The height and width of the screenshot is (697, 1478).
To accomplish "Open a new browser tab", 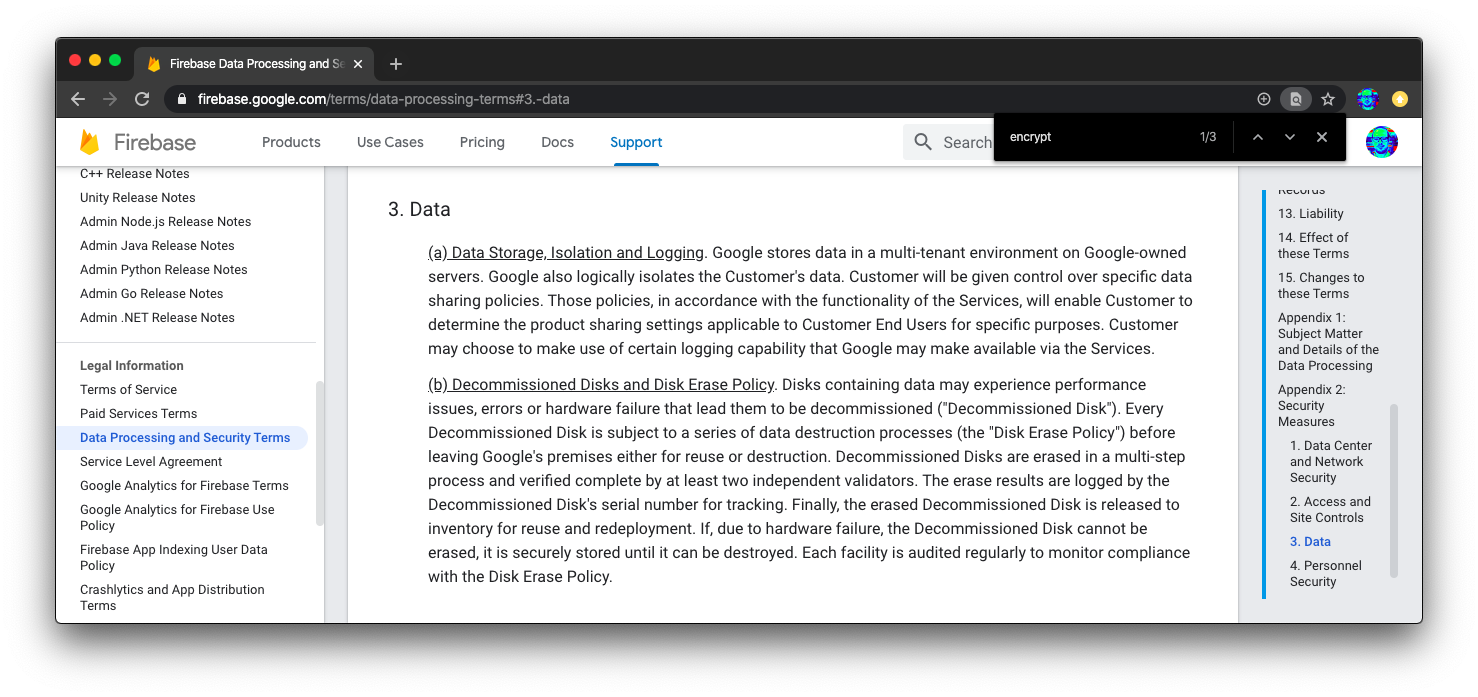I will 396,64.
